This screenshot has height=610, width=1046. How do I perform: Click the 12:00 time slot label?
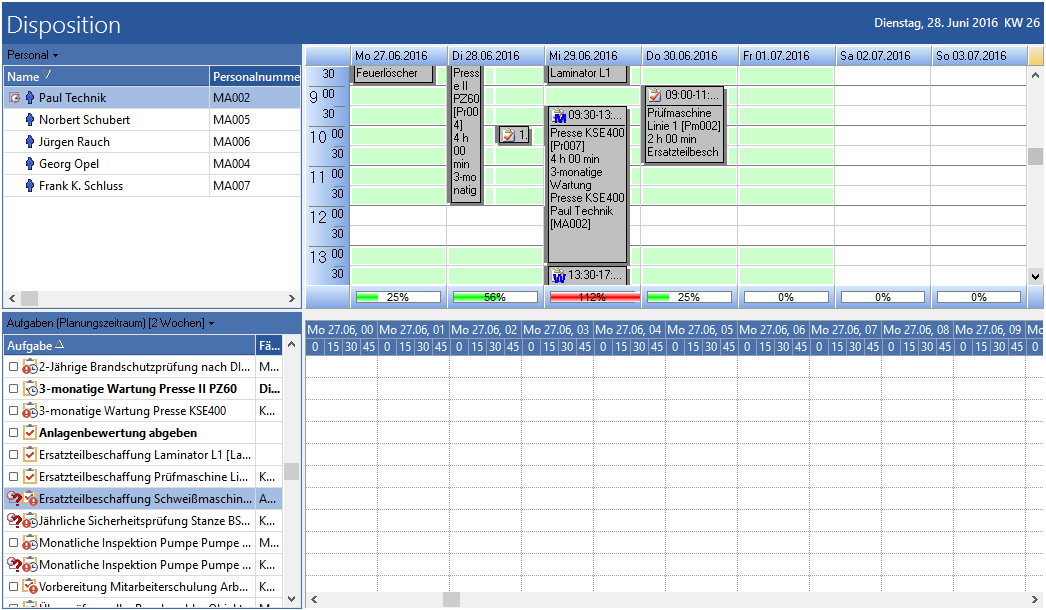tap(328, 216)
